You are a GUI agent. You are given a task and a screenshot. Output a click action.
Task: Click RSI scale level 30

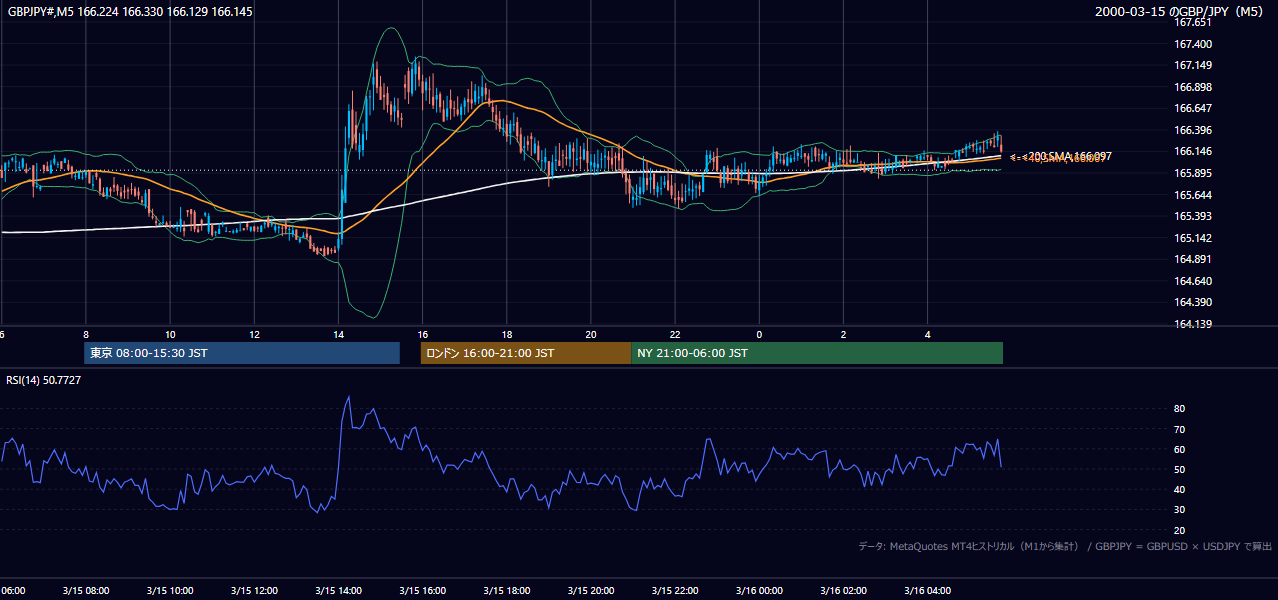(x=1180, y=510)
